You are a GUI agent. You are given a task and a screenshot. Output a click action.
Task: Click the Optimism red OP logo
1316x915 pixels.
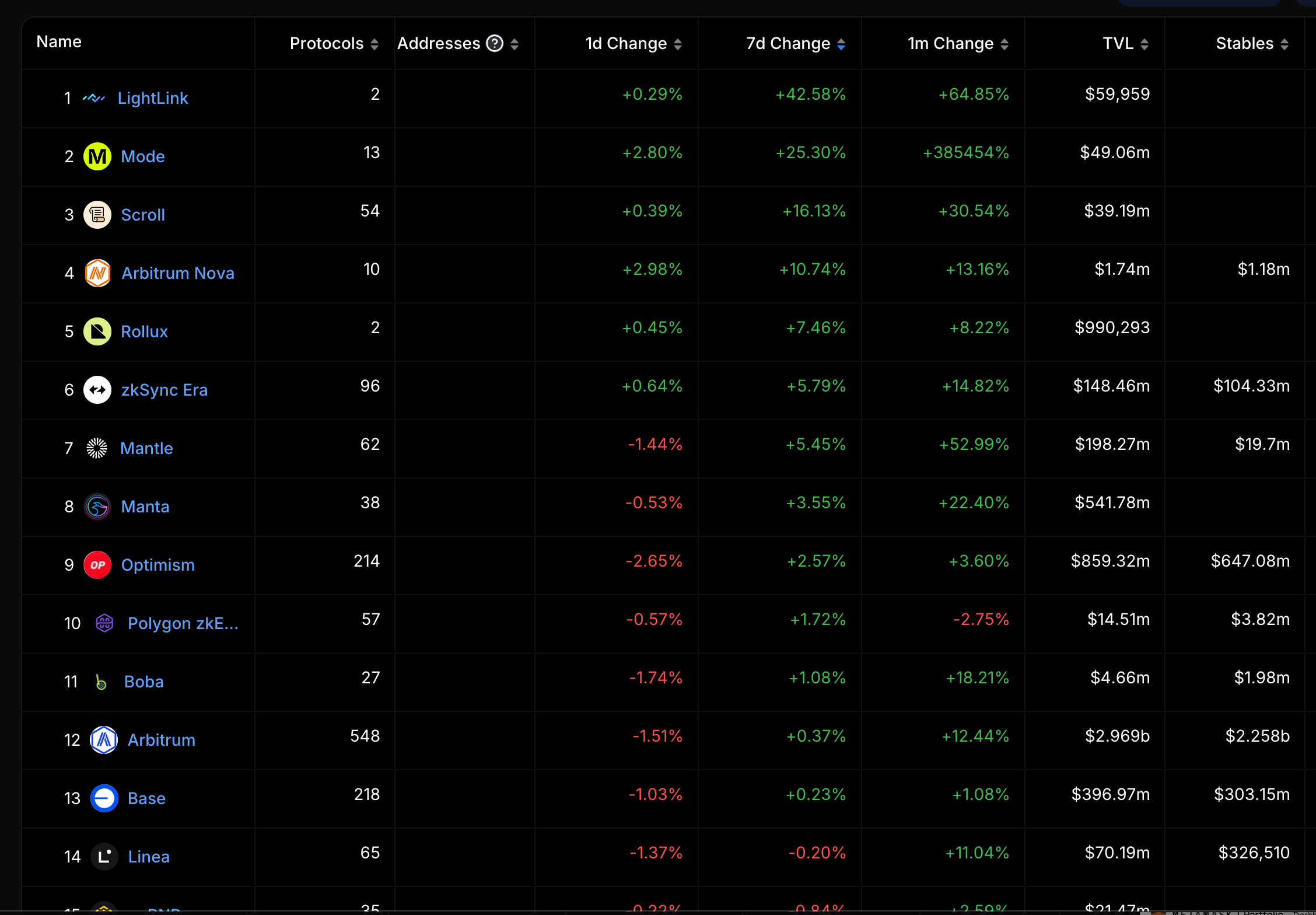(97, 565)
